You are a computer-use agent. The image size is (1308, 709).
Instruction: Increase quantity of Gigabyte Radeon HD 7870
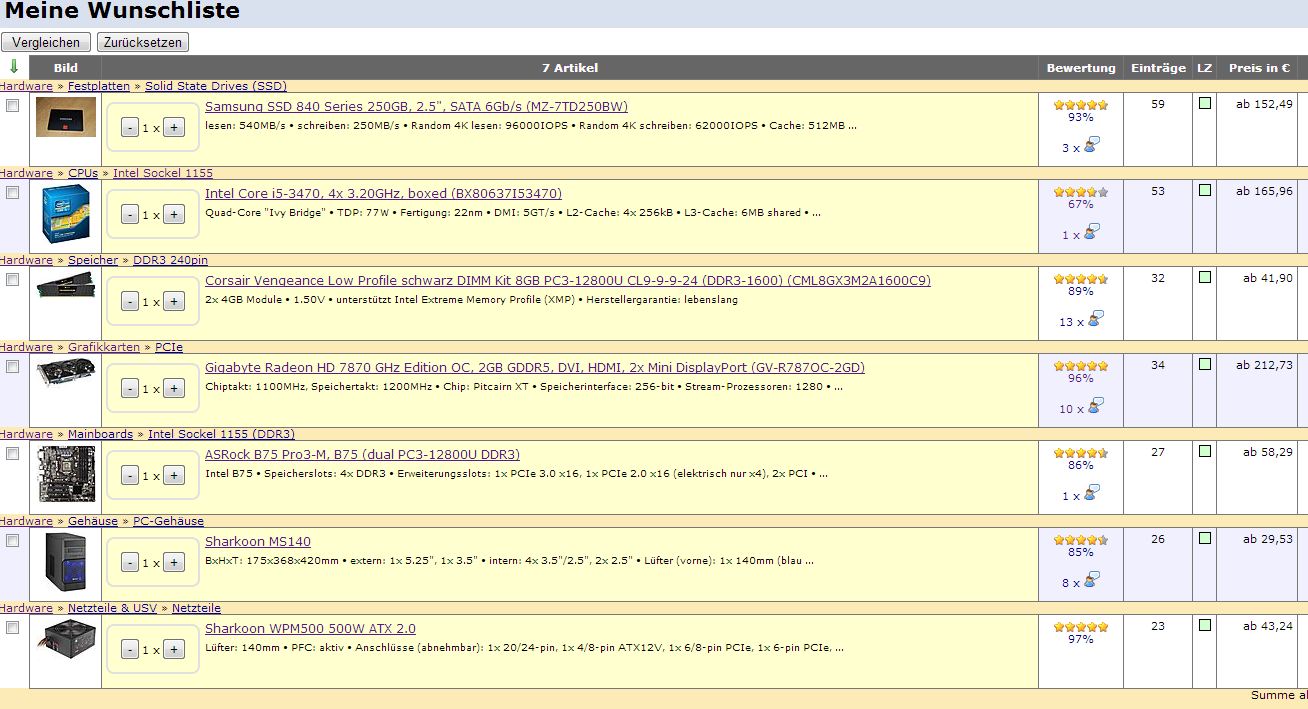(x=174, y=389)
